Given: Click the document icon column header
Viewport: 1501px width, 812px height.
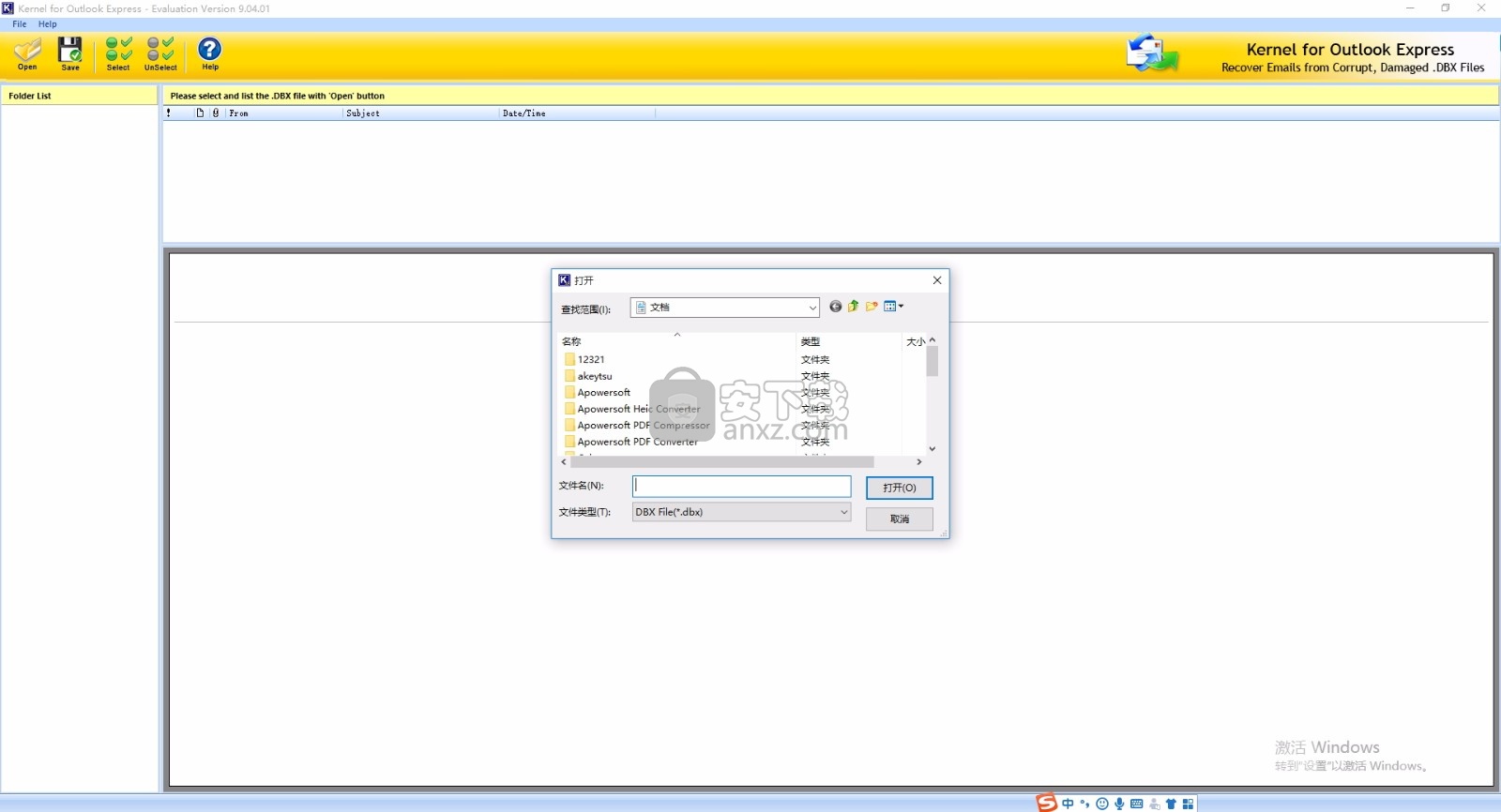Looking at the screenshot, I should [x=200, y=113].
